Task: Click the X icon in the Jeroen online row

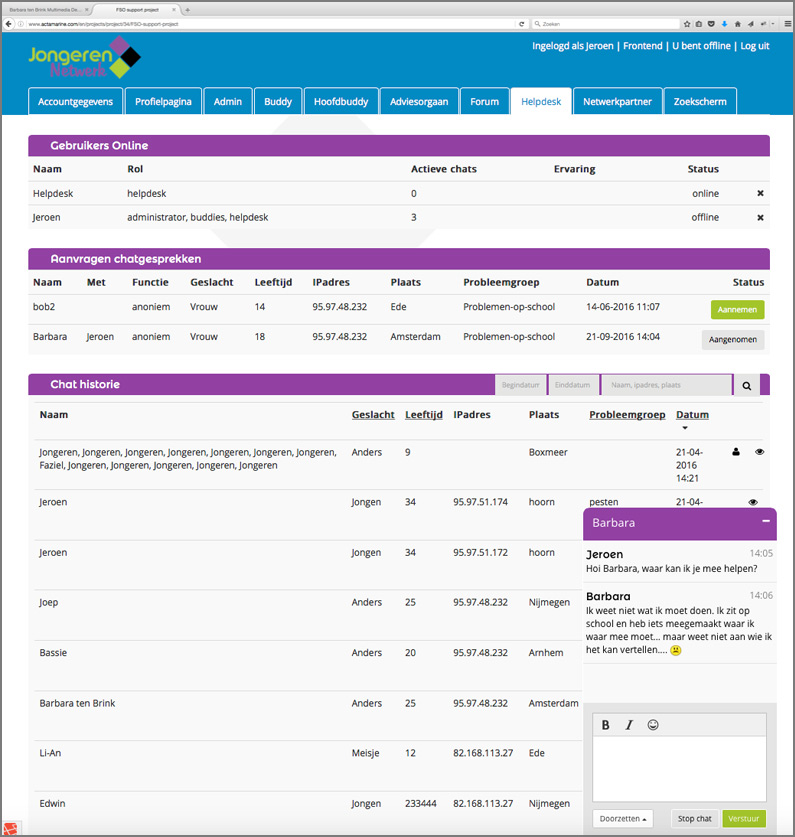Action: point(760,217)
